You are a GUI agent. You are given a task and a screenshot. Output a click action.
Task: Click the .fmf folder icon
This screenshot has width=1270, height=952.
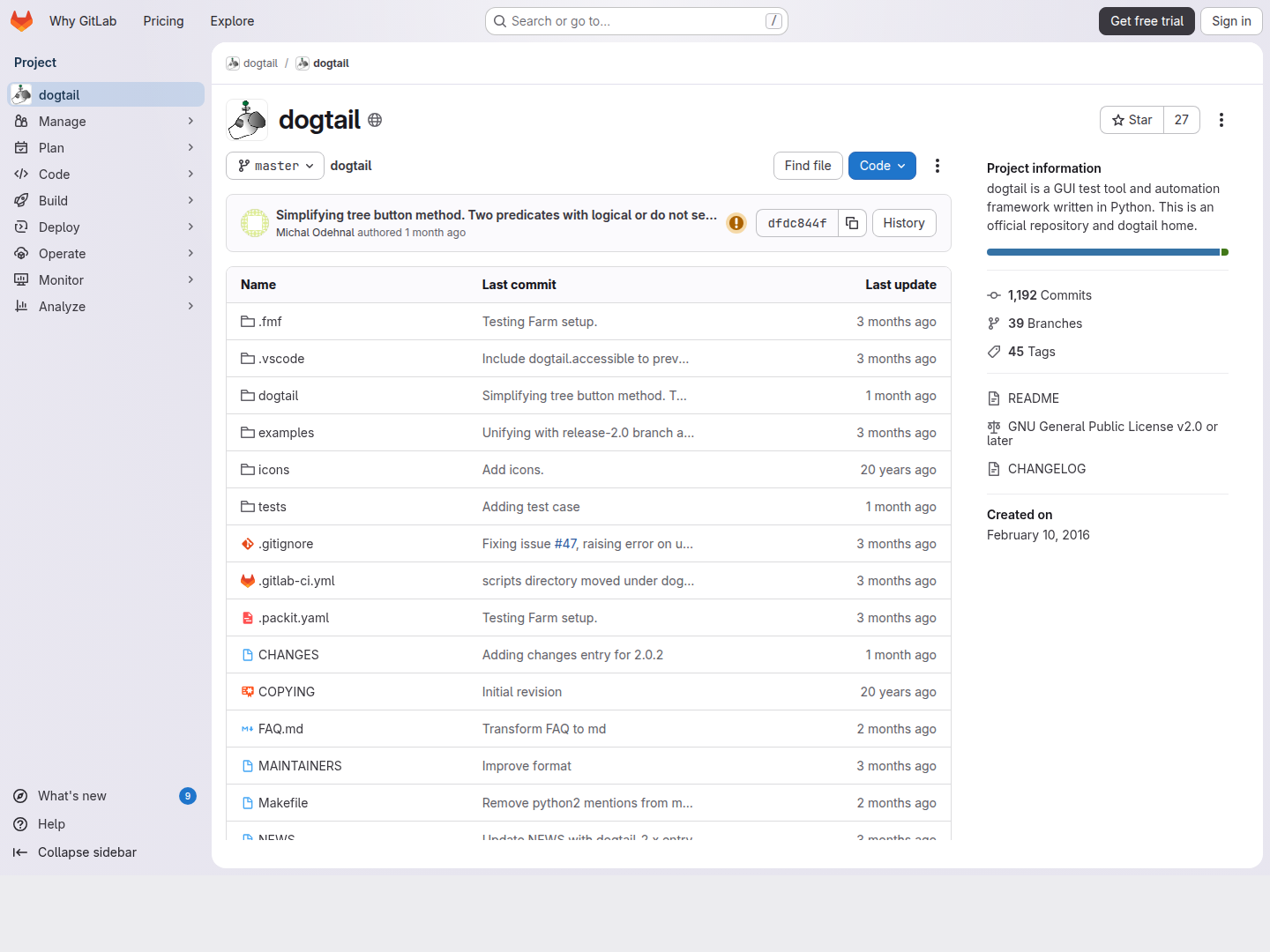point(248,322)
